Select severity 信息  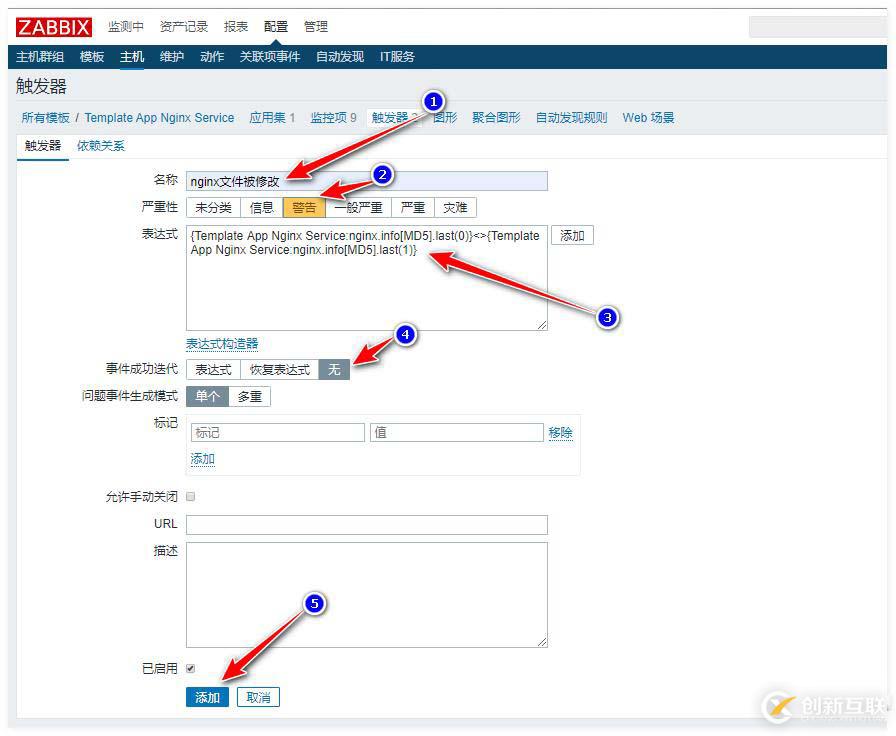click(x=262, y=207)
